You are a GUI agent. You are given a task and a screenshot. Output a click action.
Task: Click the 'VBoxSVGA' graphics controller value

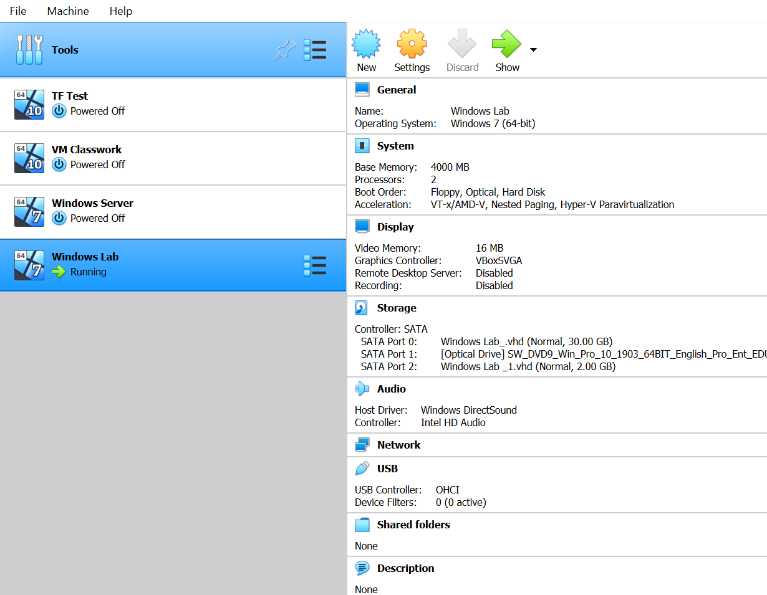499,261
